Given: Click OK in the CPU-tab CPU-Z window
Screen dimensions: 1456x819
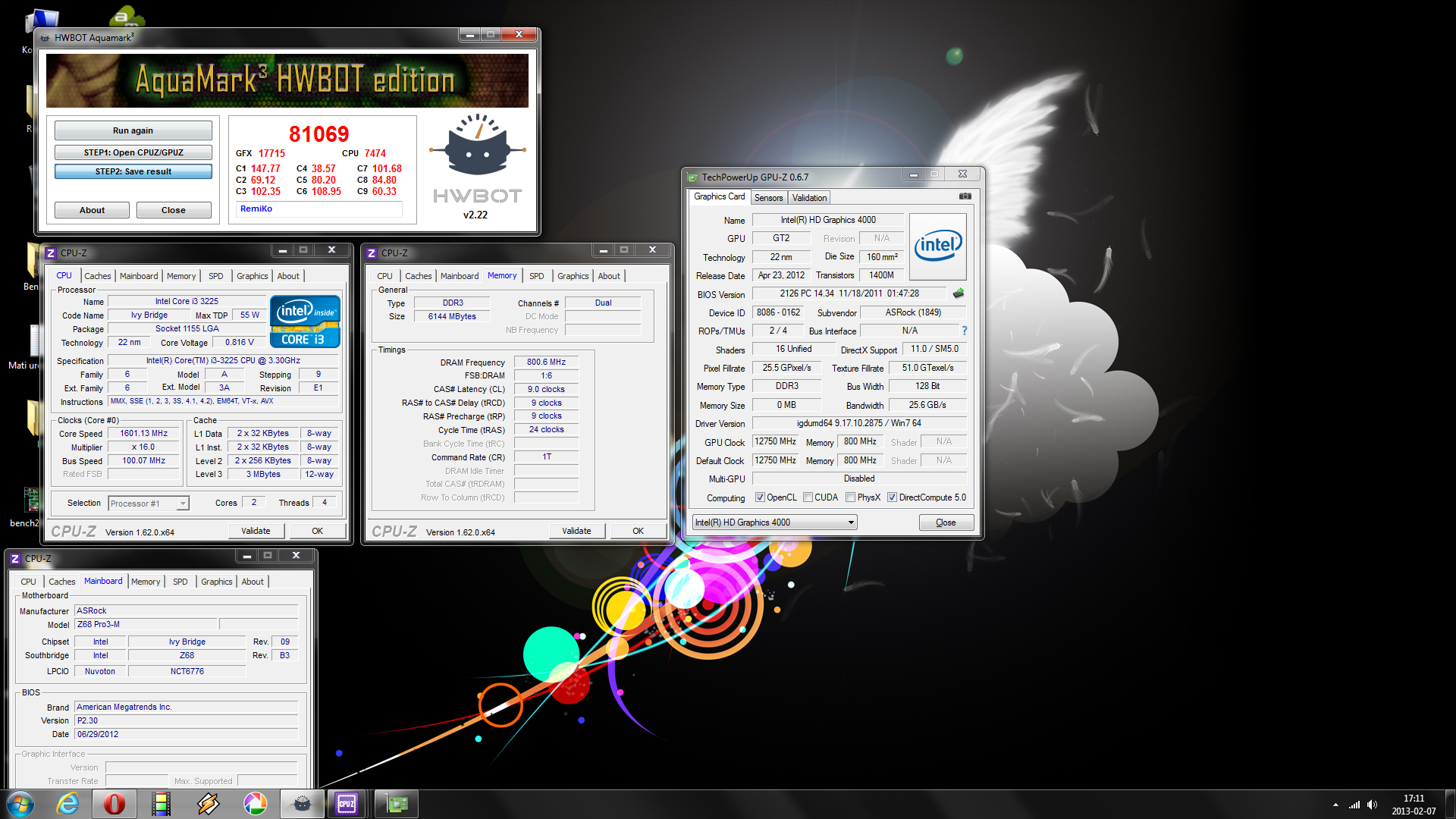Looking at the screenshot, I should pos(317,531).
